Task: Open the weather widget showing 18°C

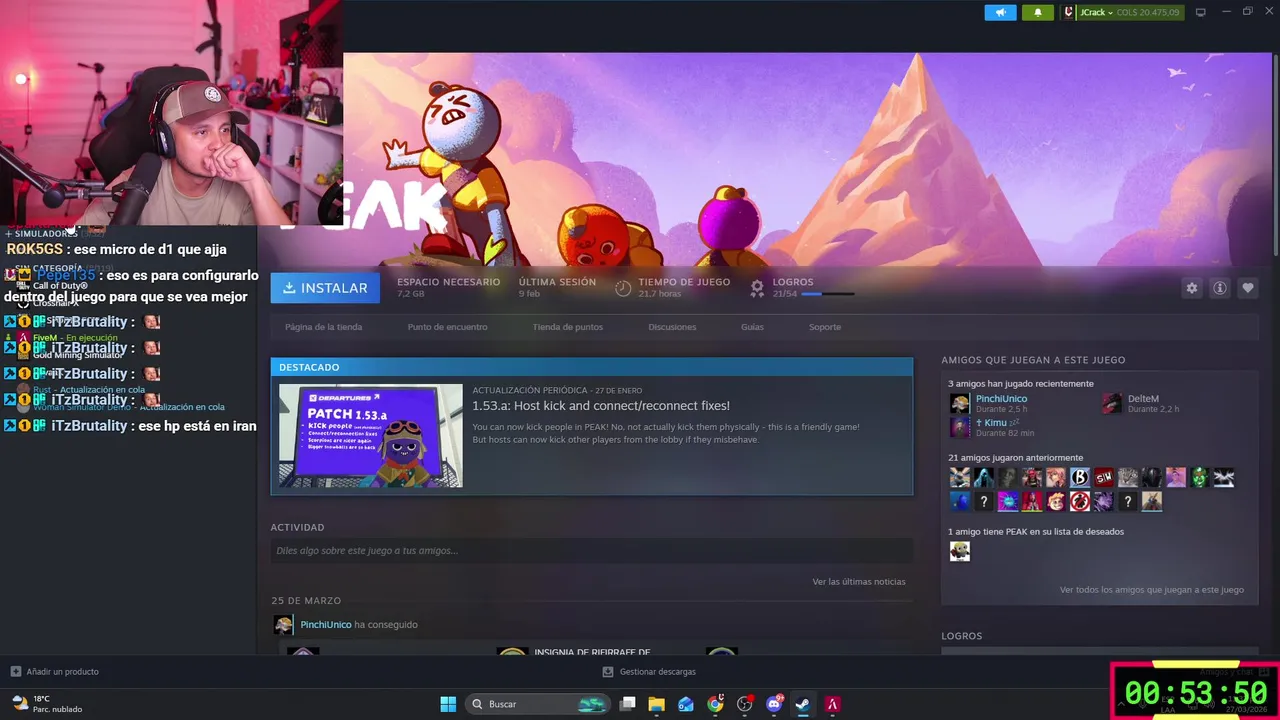Action: (46, 704)
